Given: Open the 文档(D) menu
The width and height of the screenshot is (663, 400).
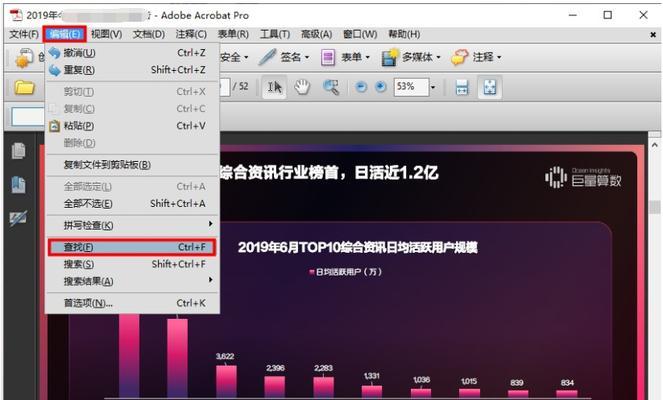Looking at the screenshot, I should tap(149, 34).
